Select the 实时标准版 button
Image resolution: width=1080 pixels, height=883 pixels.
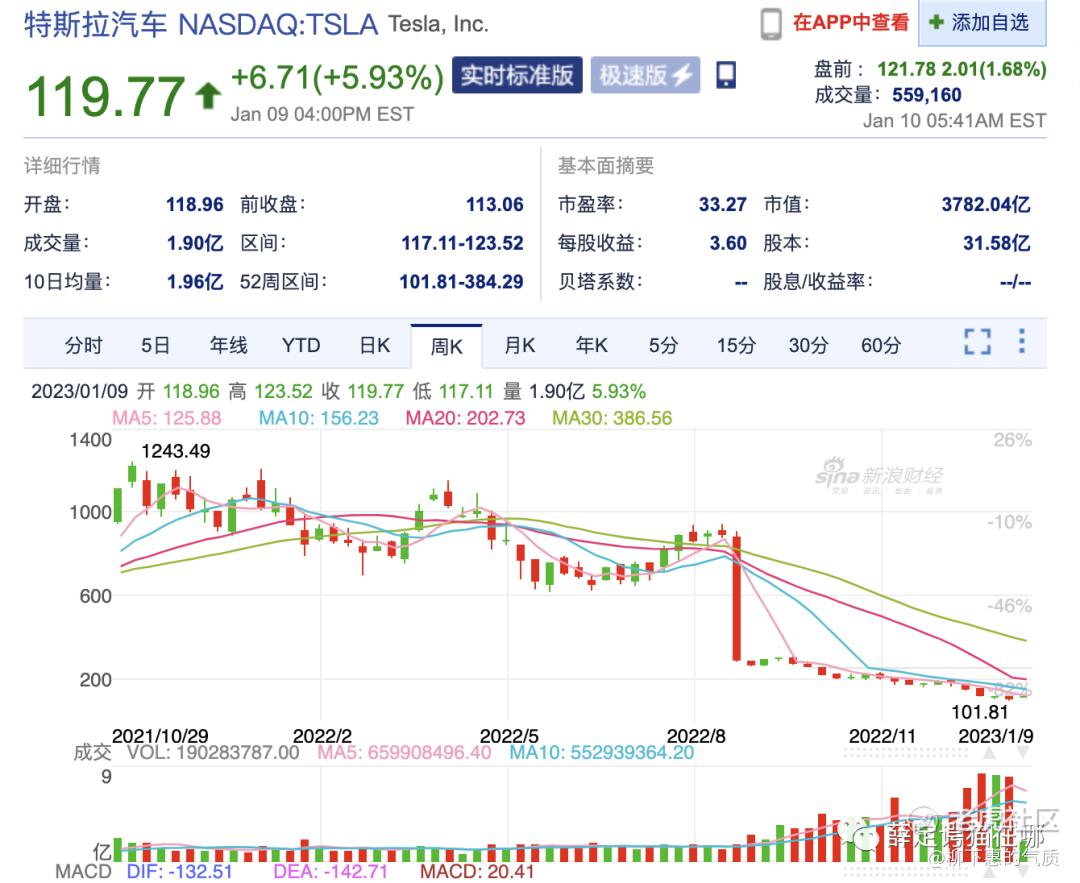pyautogui.click(x=517, y=75)
